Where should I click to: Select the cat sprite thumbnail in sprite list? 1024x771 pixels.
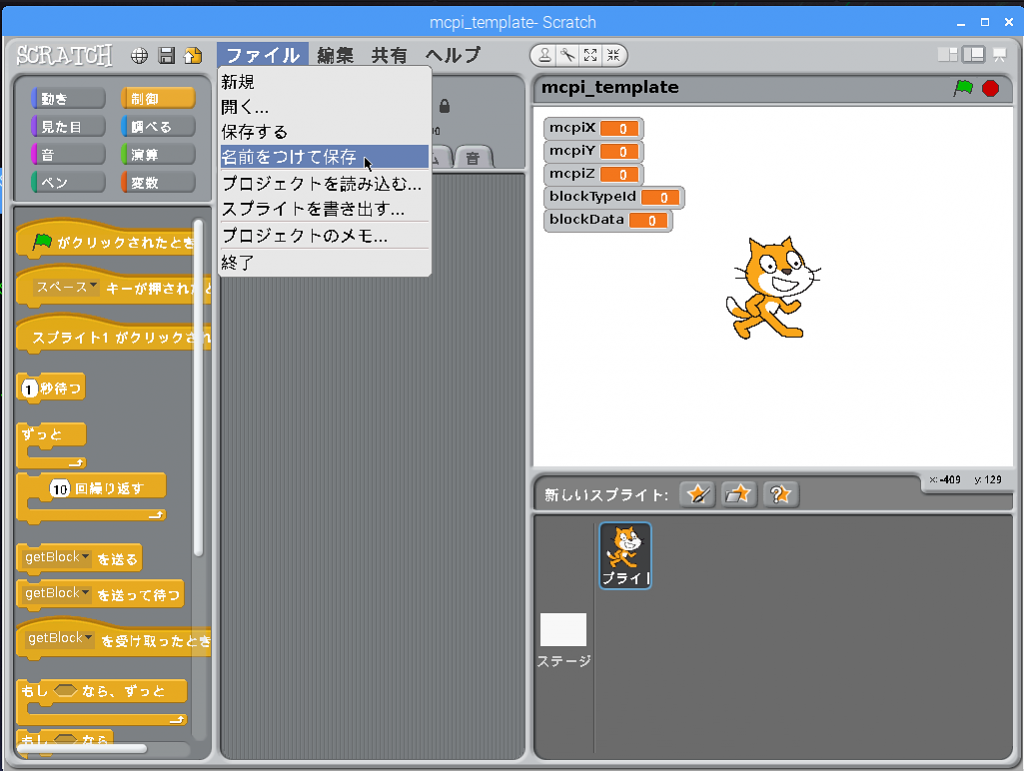(625, 556)
